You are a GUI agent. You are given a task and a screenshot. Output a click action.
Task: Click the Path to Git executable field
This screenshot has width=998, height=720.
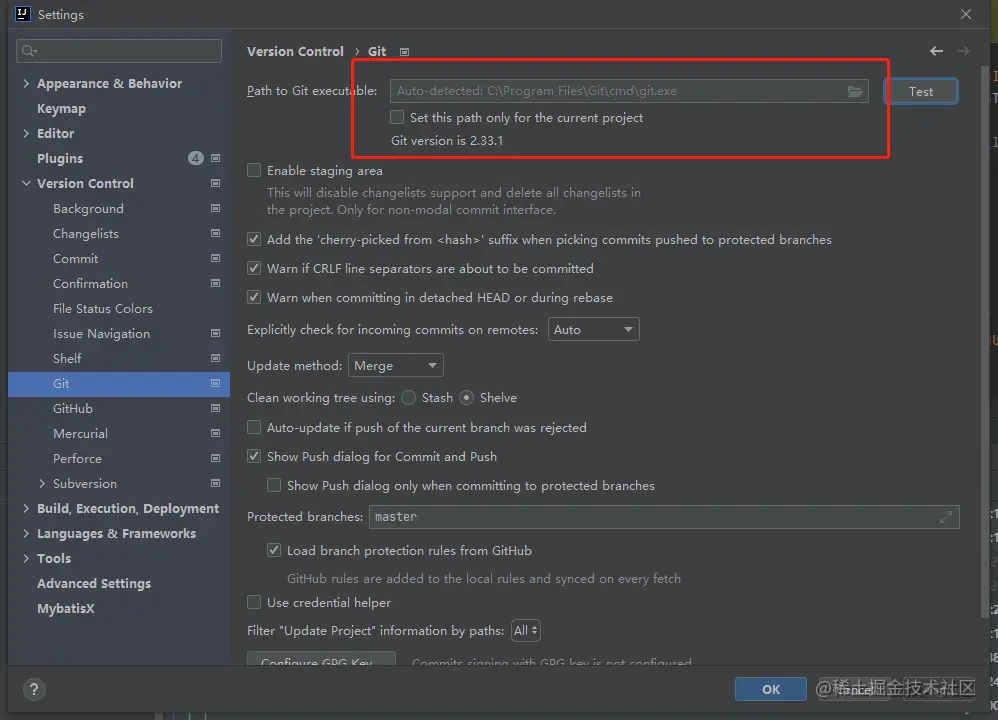click(x=629, y=91)
